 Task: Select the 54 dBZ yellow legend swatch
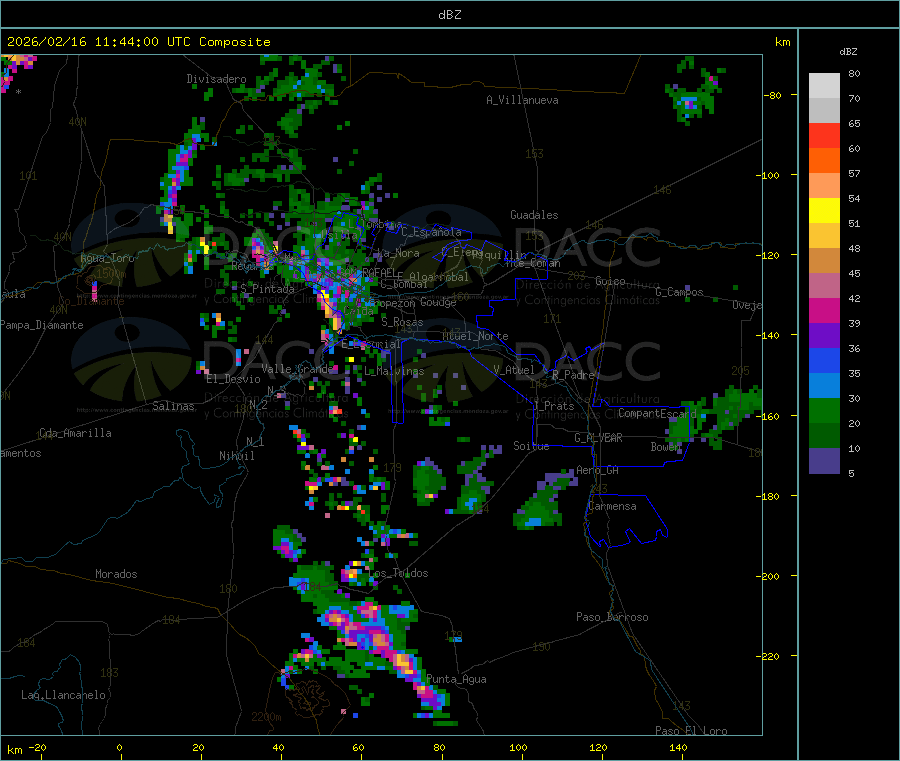(824, 211)
